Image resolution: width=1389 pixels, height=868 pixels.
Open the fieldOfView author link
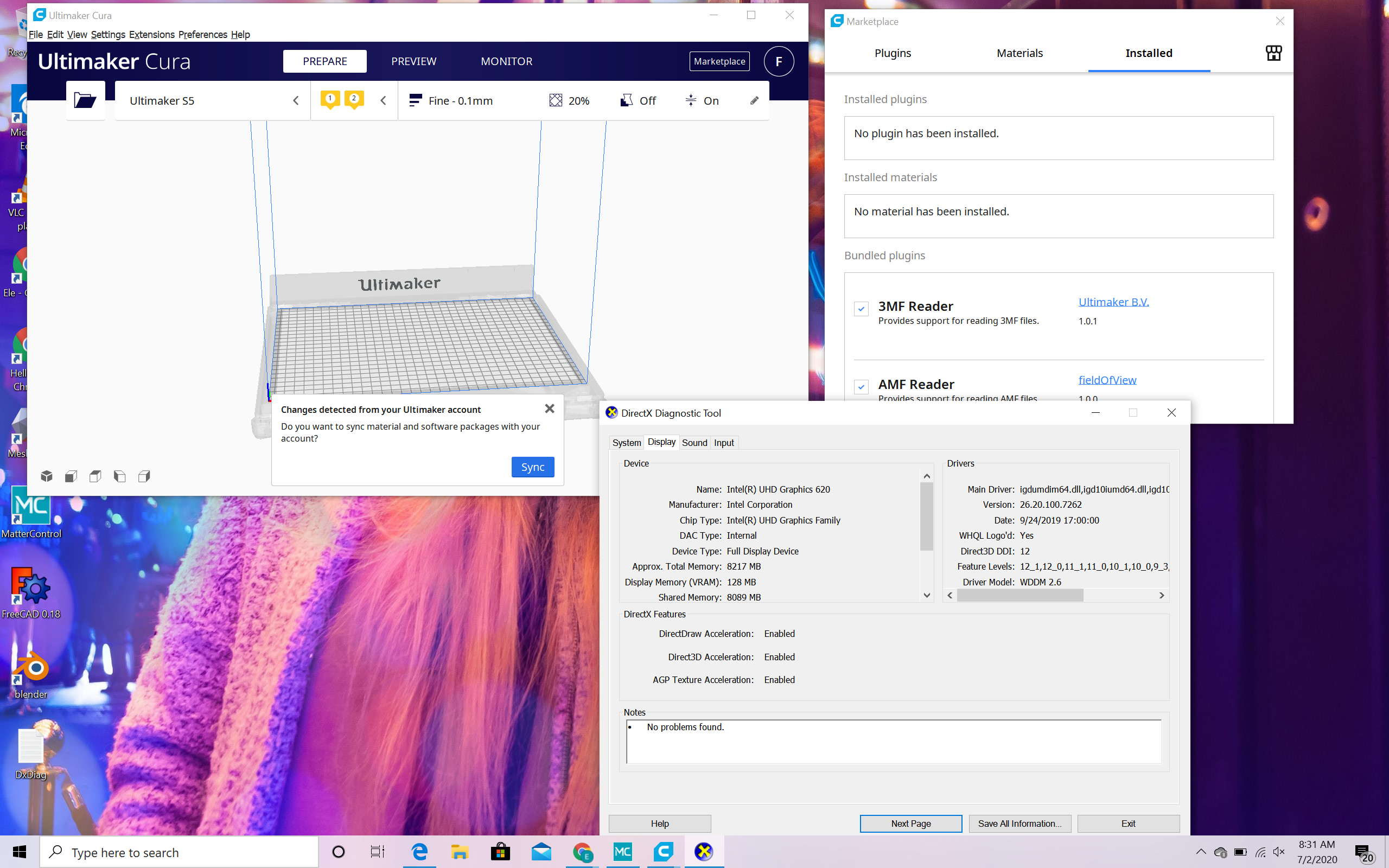coord(1107,380)
